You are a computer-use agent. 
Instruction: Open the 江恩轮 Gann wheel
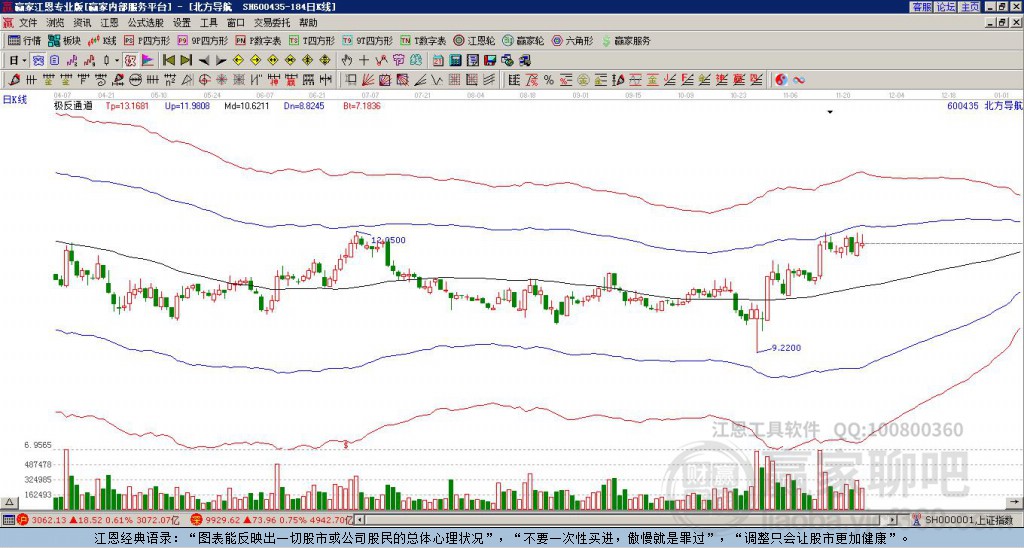click(x=474, y=40)
